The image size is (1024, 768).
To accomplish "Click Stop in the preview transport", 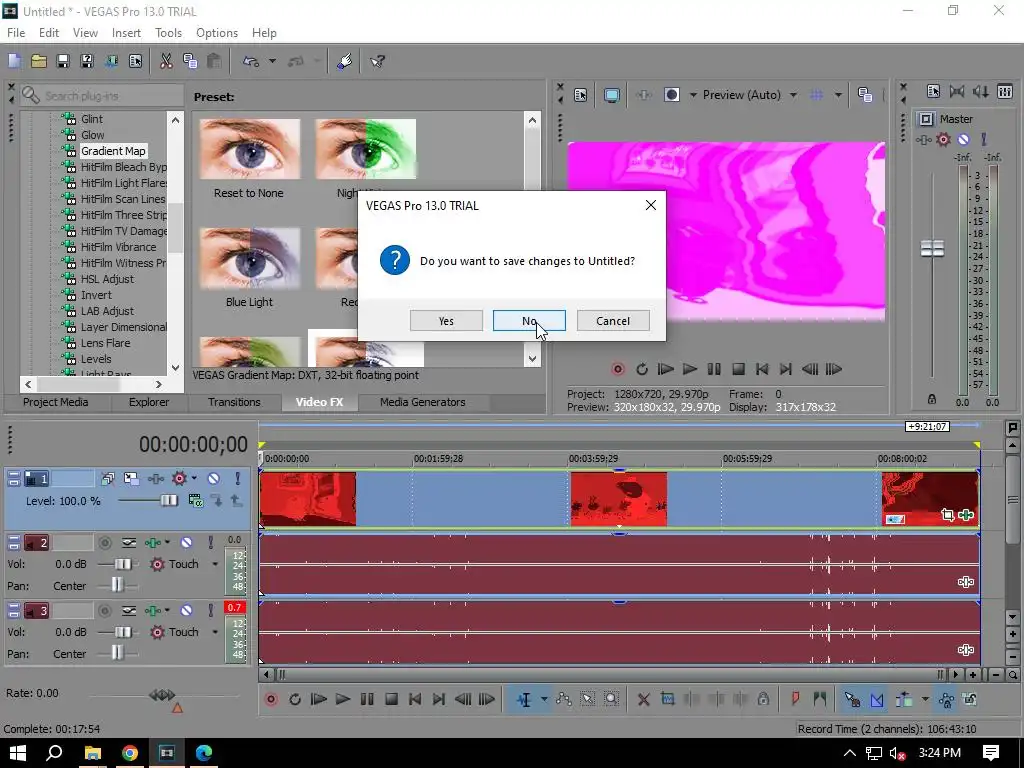I will 738,369.
